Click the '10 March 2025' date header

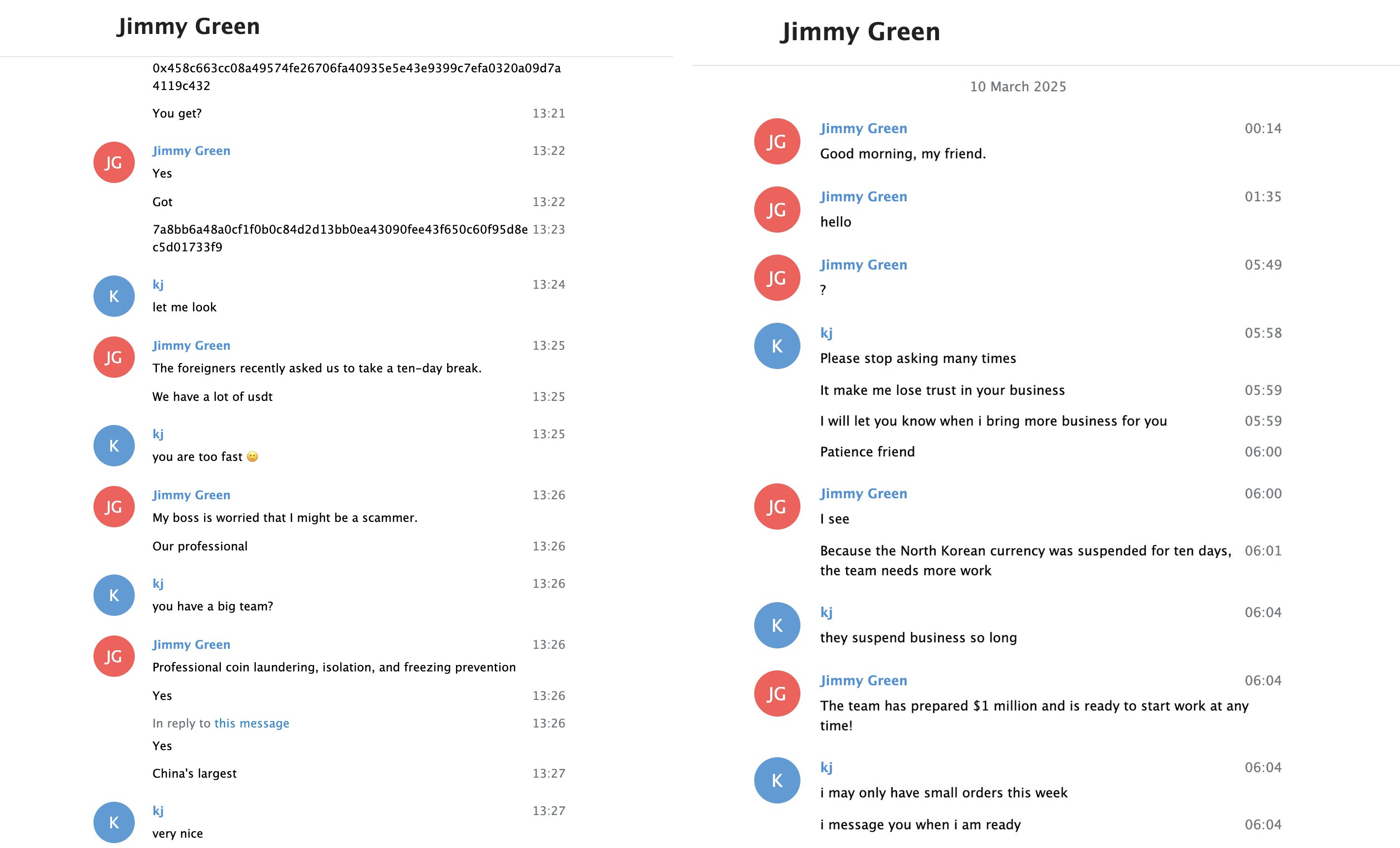pos(1018,87)
